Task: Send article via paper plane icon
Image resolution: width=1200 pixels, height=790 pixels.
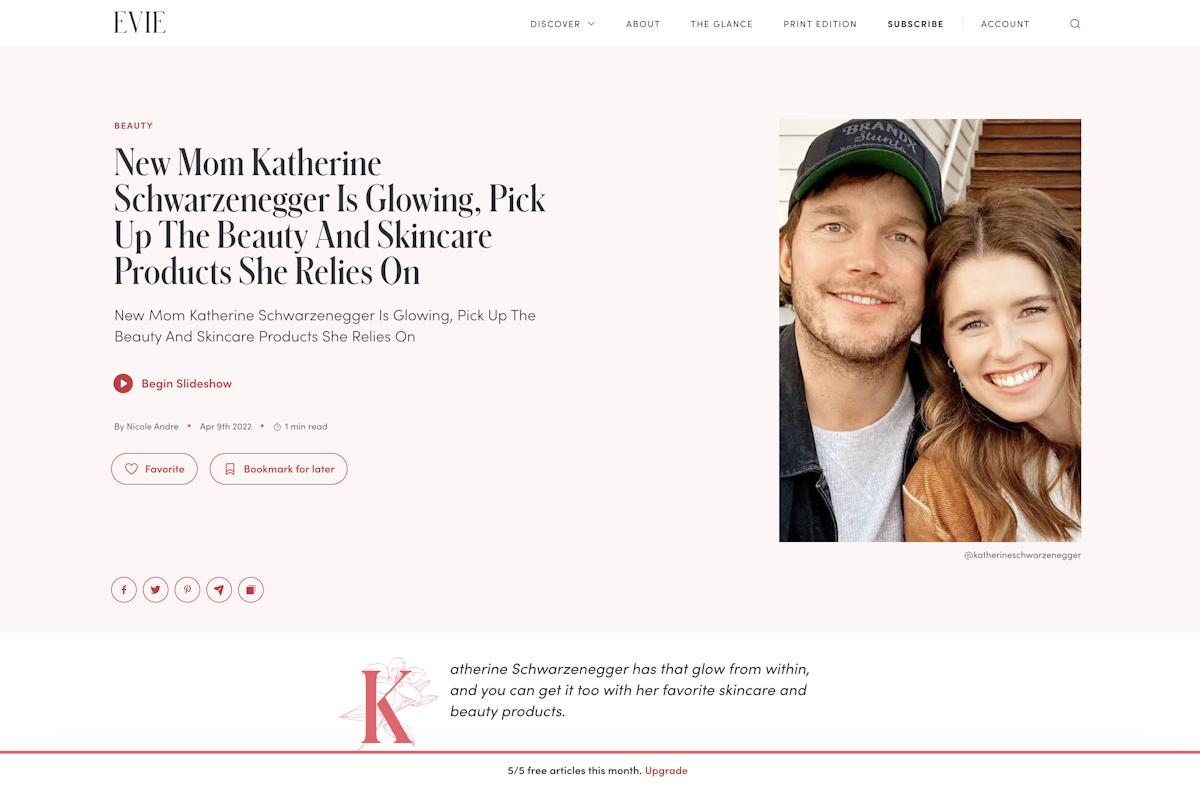Action: click(x=219, y=590)
